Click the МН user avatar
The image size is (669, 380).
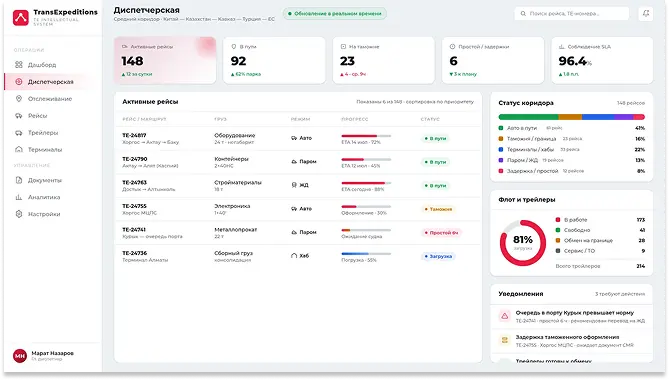click(20, 356)
